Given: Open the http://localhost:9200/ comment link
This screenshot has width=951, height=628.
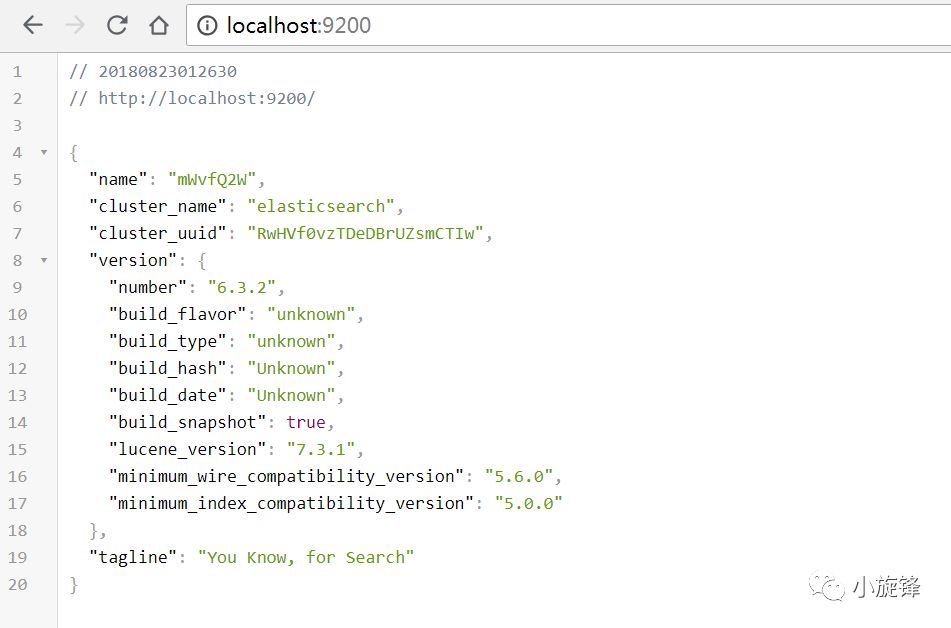Looking at the screenshot, I should (207, 98).
